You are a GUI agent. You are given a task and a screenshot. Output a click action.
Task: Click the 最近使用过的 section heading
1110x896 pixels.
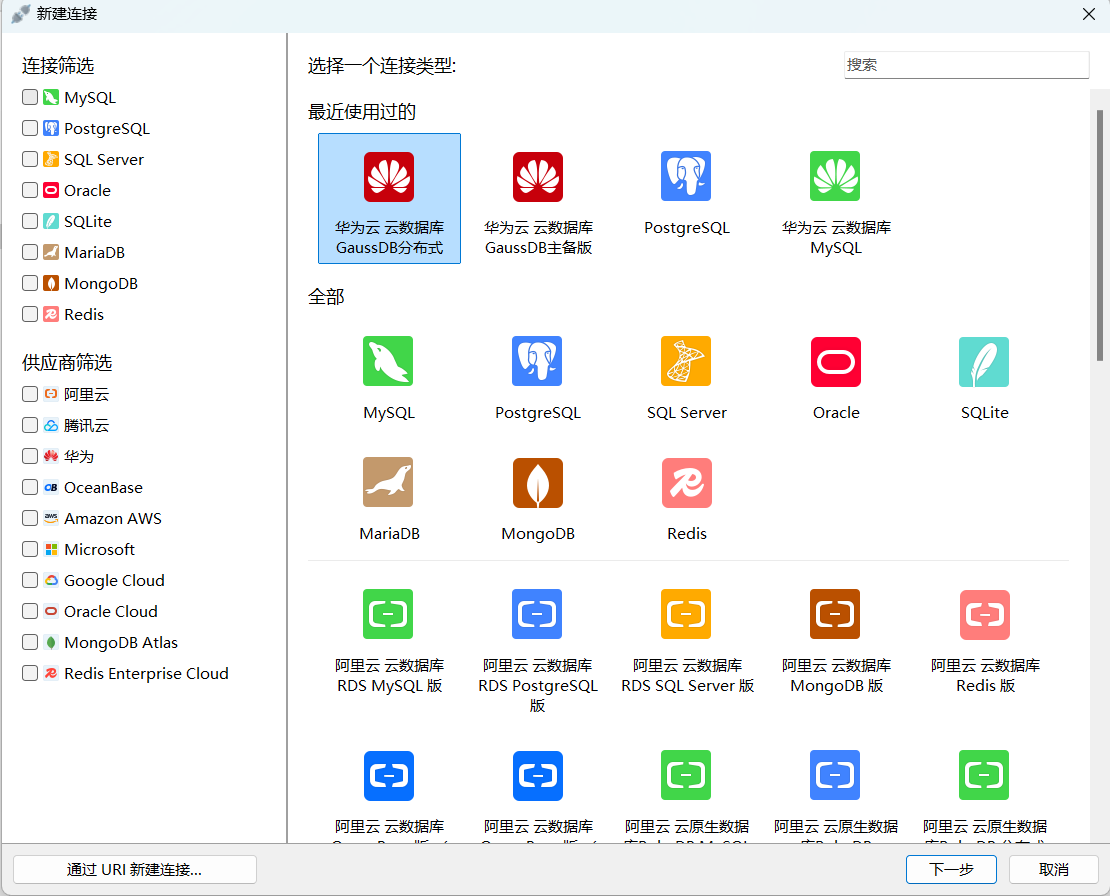(x=362, y=112)
